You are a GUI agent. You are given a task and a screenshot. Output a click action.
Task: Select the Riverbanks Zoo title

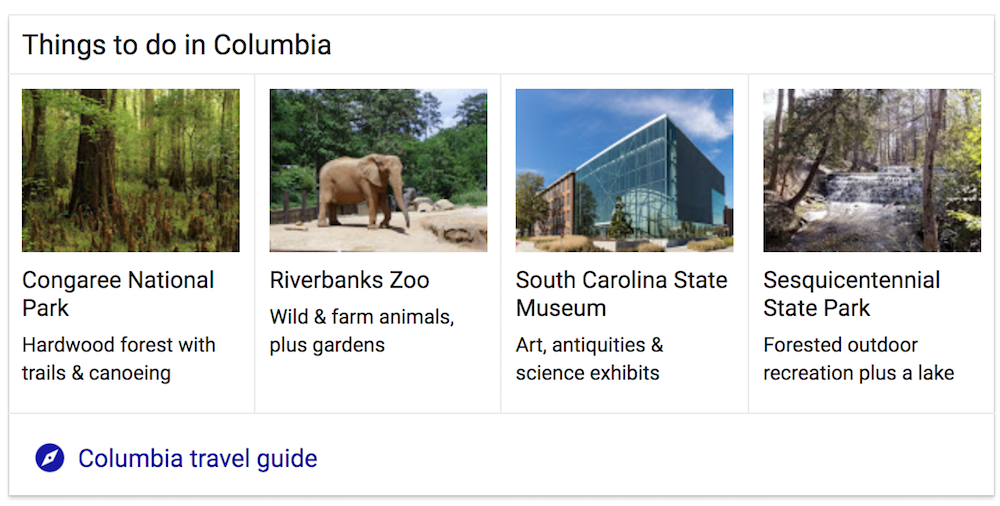point(349,280)
